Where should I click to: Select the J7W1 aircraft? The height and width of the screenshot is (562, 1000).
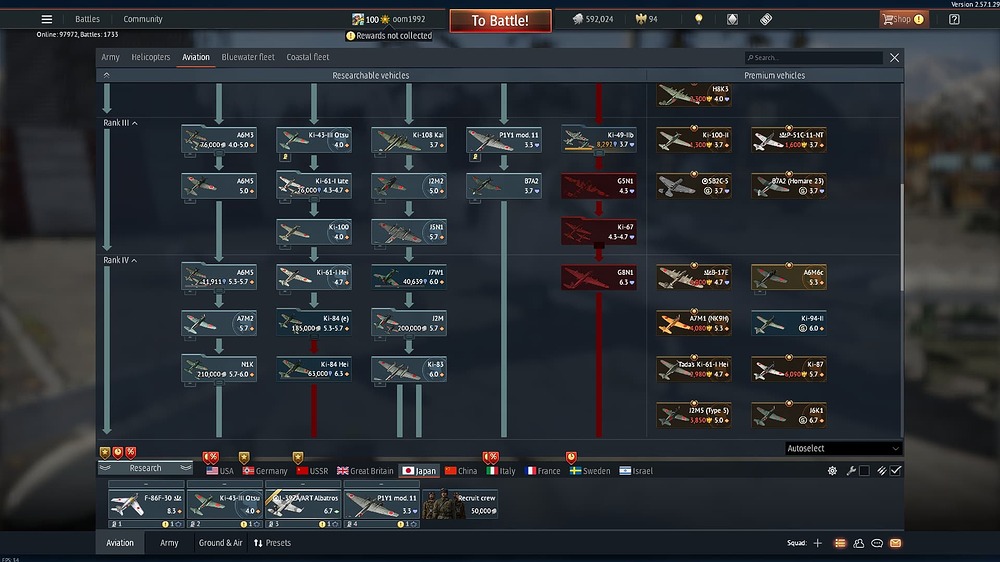[409, 277]
